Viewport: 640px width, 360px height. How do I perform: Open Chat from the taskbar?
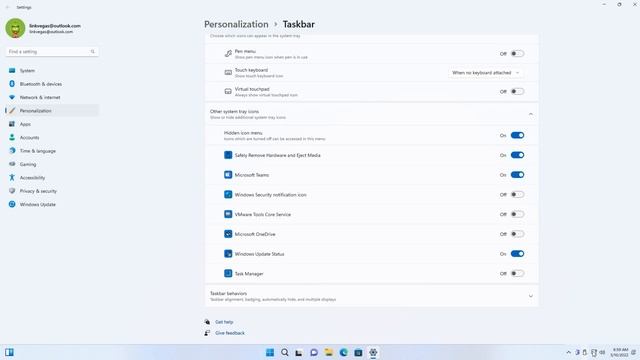[314, 353]
